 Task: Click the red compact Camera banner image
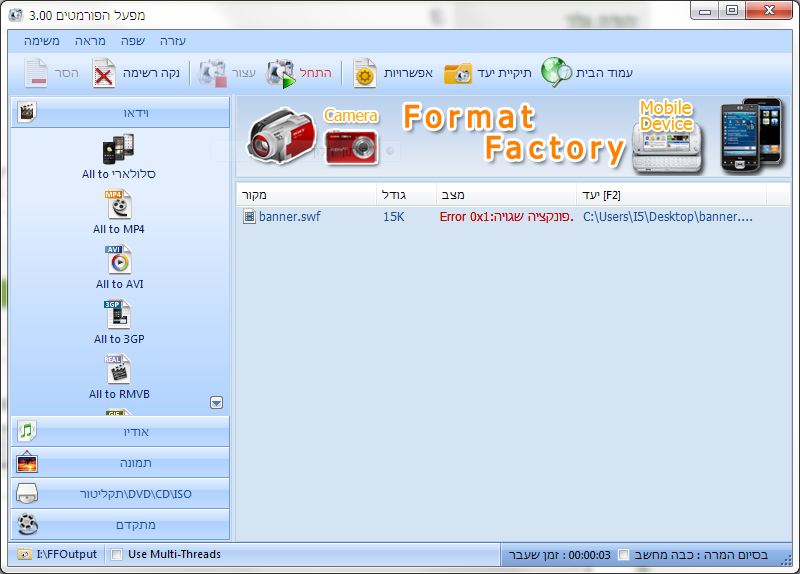point(352,147)
